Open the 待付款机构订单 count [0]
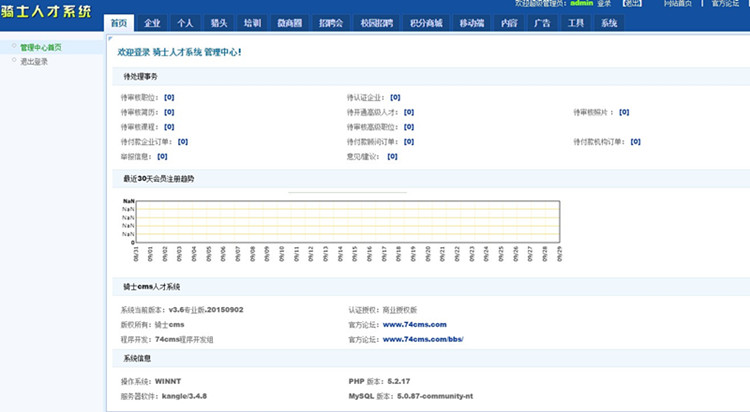 (x=635, y=142)
